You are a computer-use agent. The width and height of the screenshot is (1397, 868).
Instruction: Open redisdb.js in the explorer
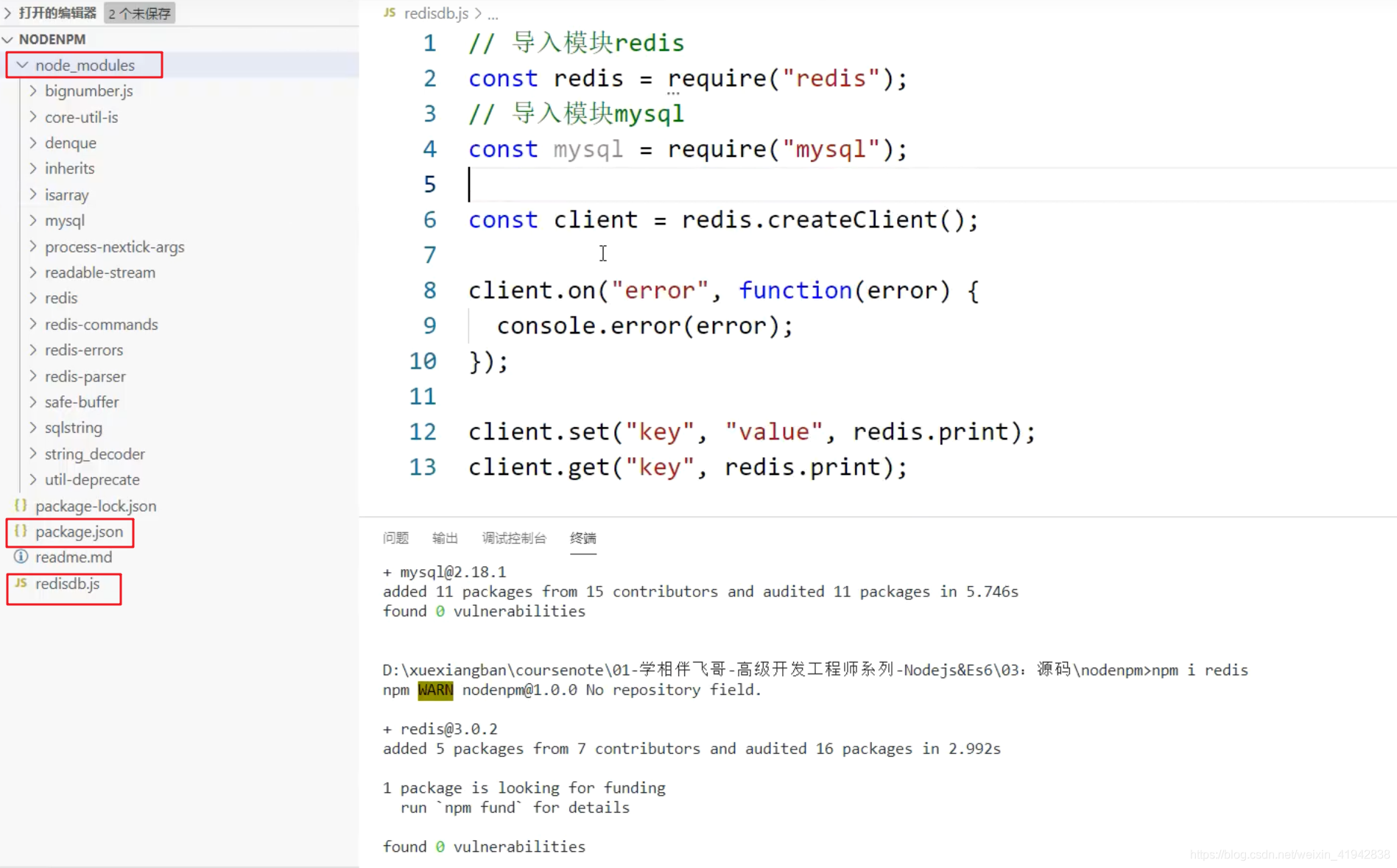[x=67, y=584]
